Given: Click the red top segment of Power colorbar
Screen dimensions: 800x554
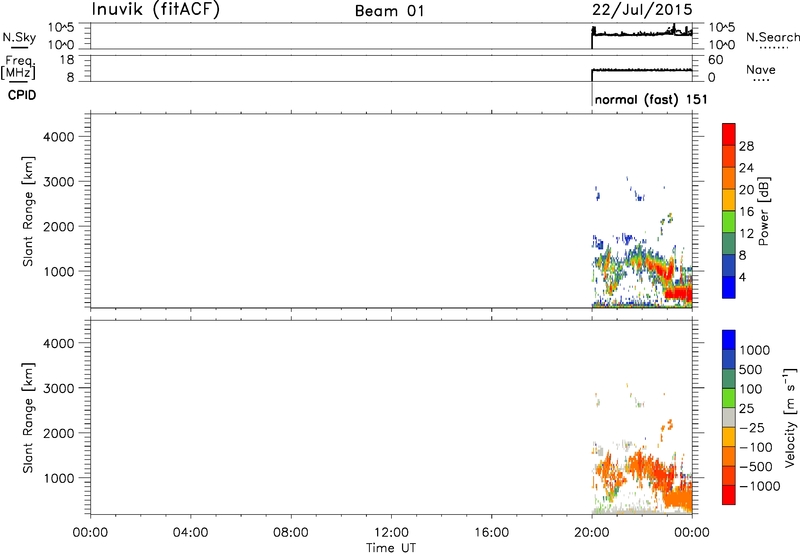Looking at the screenshot, I should (729, 134).
